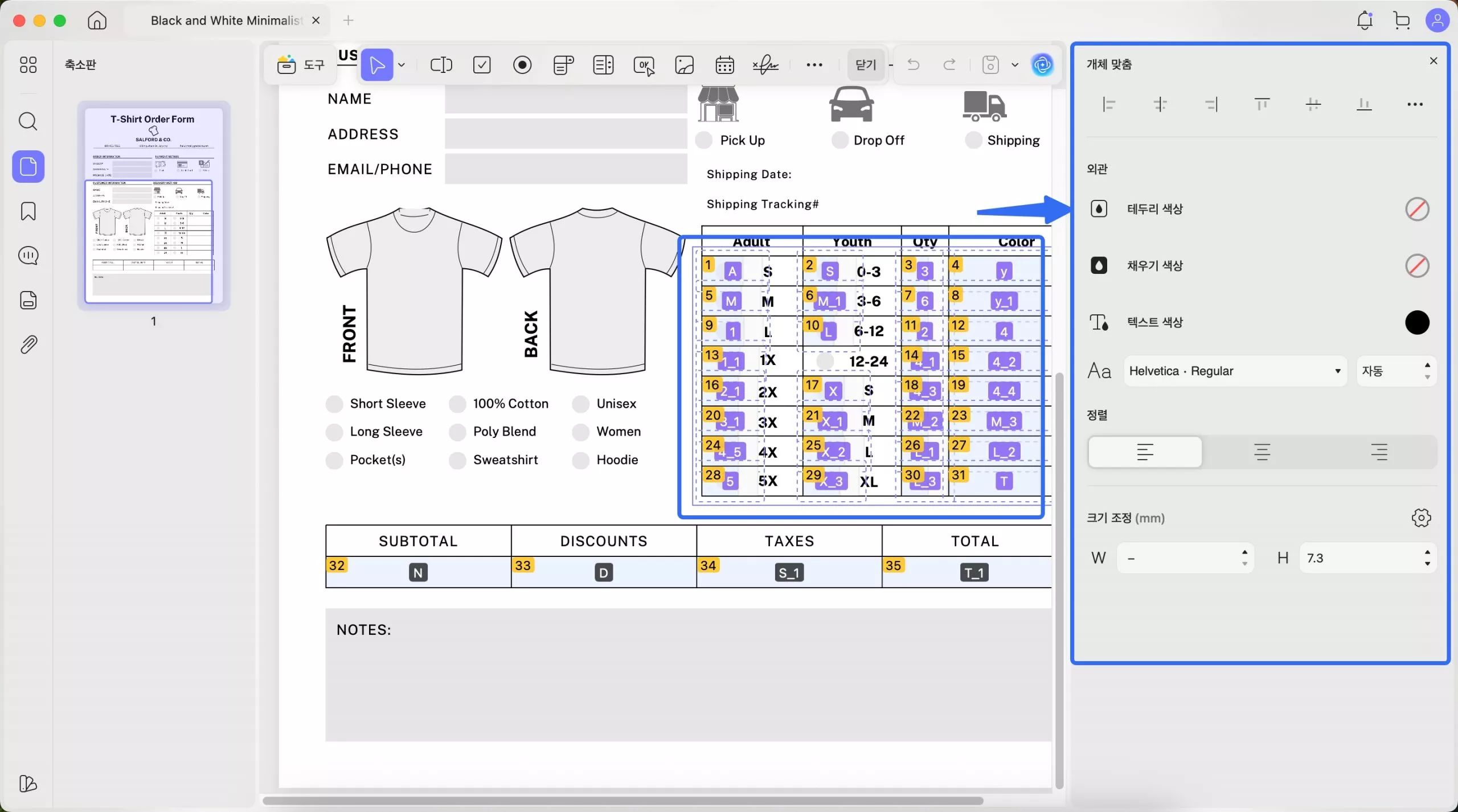Click the align top edges icon
The width and height of the screenshot is (1458, 812).
[1262, 104]
